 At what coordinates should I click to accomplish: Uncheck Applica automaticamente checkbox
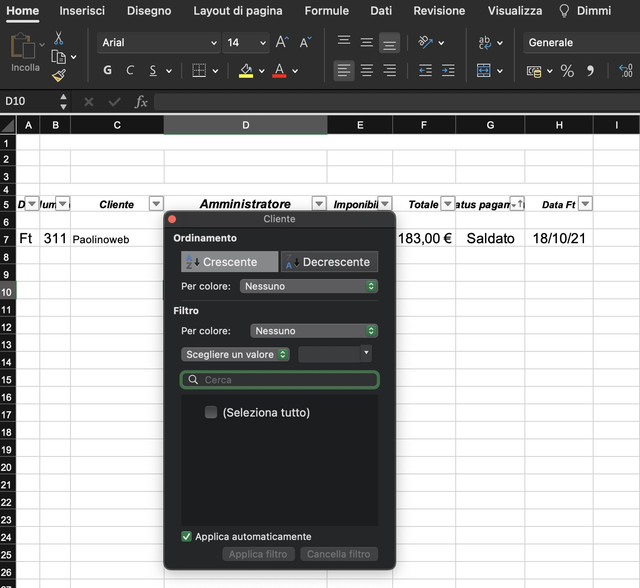187,536
